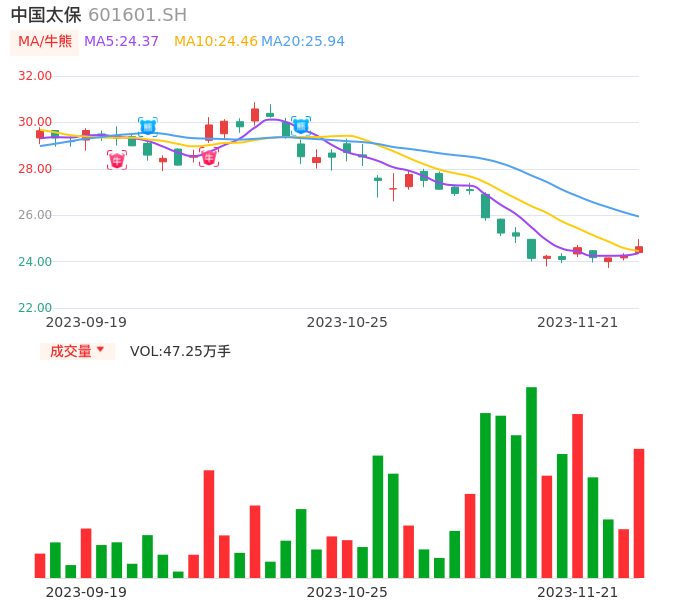Click the 2023-09-19 date under the price chart
686x606 pixels.
tap(86, 322)
